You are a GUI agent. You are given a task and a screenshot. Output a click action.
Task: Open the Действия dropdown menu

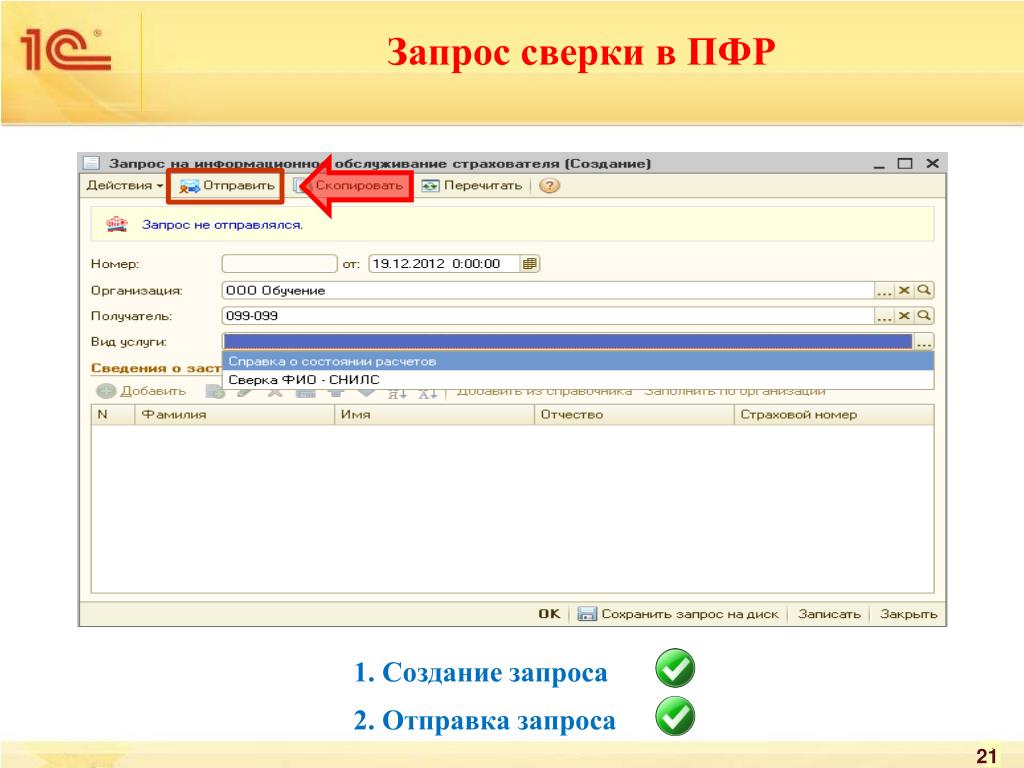(124, 185)
